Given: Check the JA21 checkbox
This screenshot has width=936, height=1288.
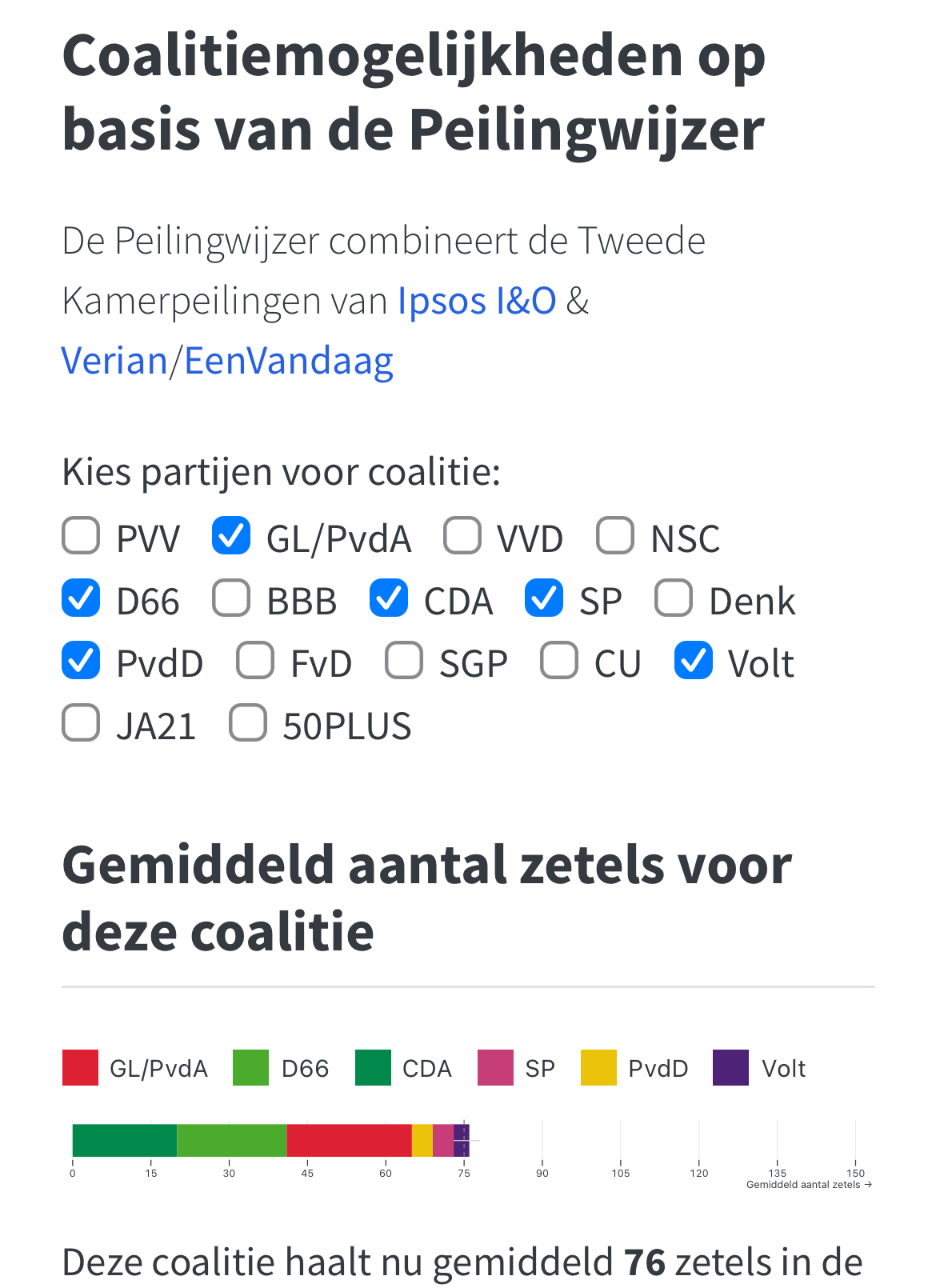Looking at the screenshot, I should click(81, 723).
